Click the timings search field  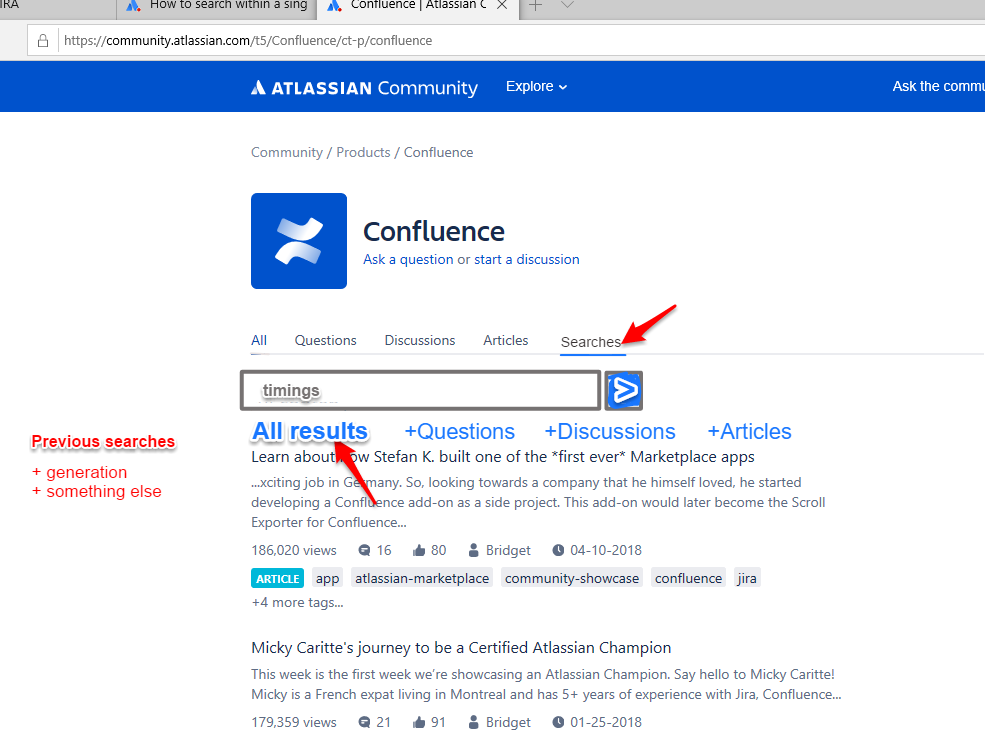point(420,391)
